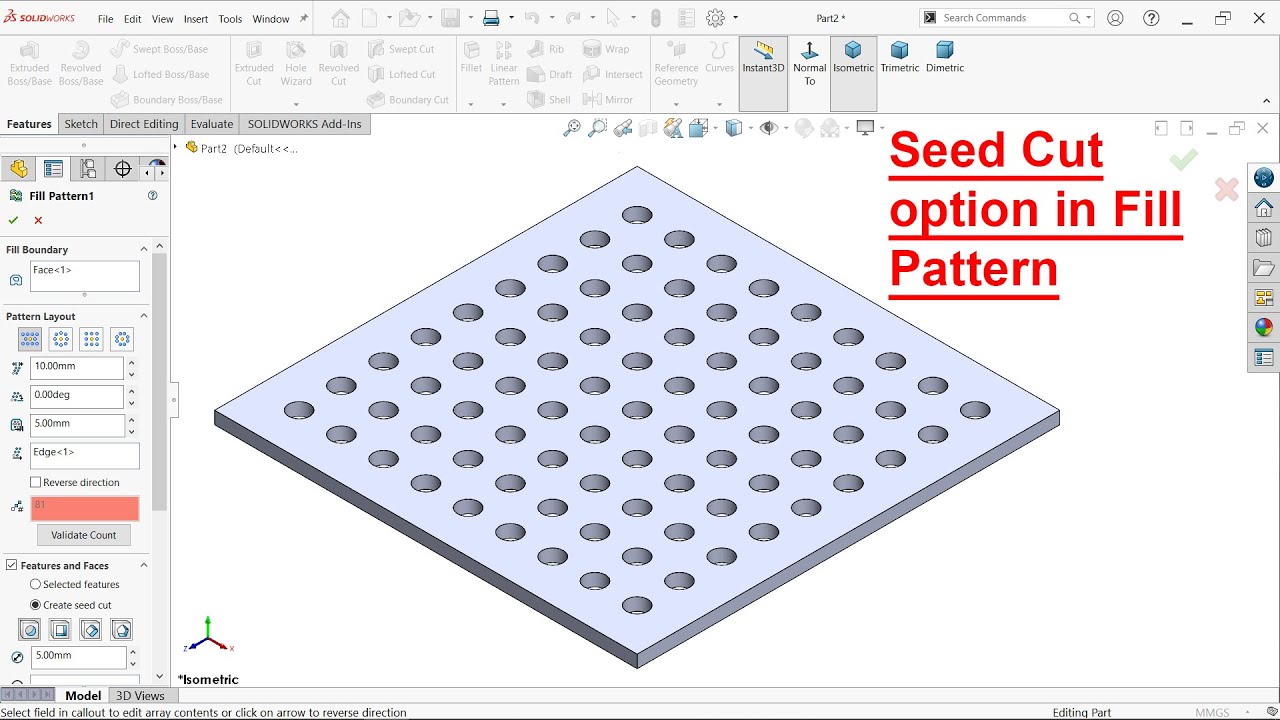
Task: Open the options gear dropdown arrow
Action: [x=736, y=18]
